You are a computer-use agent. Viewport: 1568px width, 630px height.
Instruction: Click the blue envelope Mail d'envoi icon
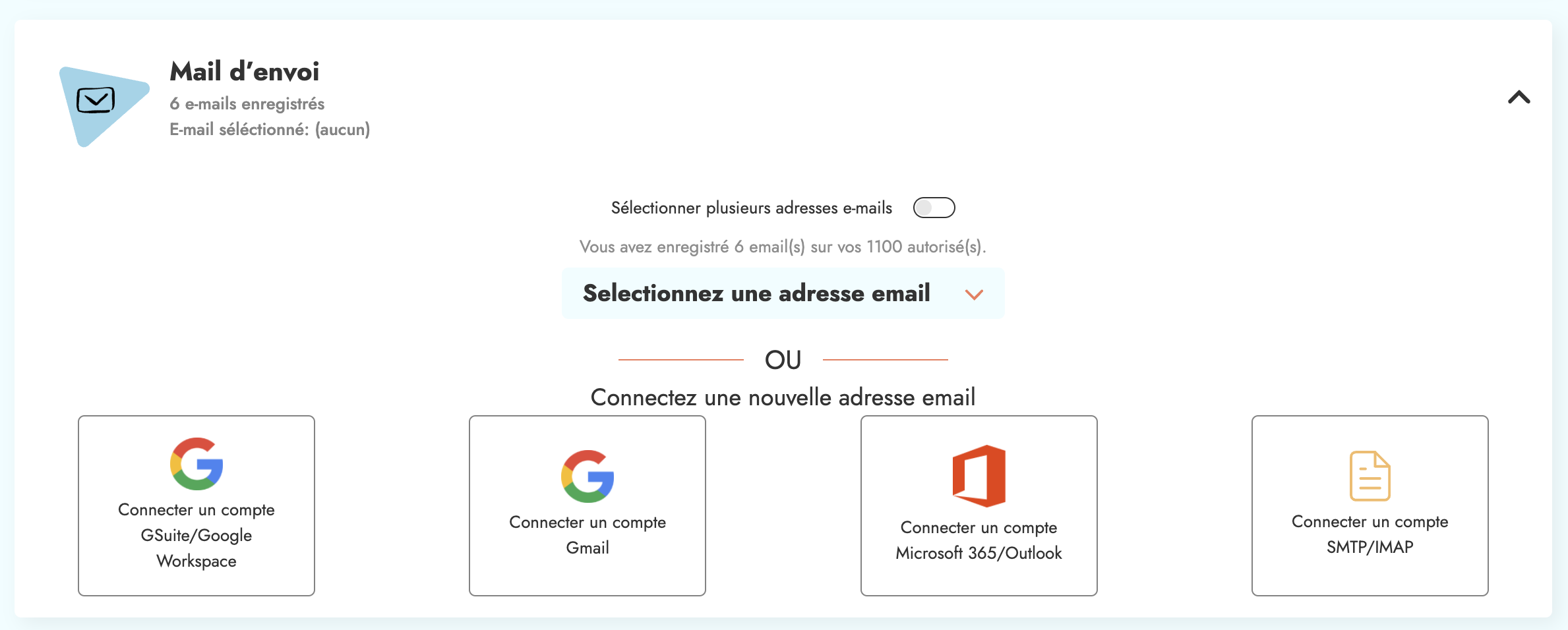pos(104,105)
